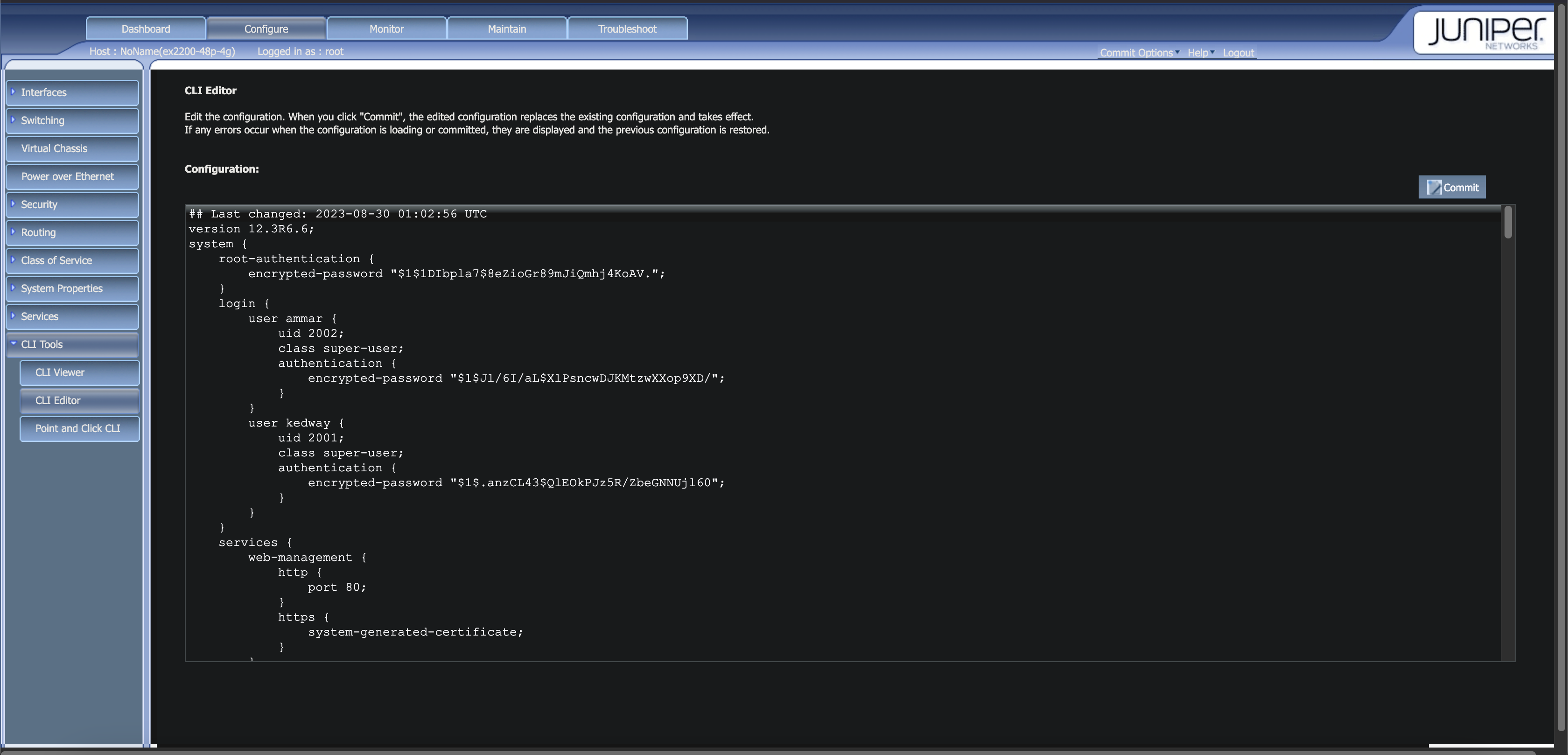Open the Commit Options menu
This screenshot has height=755, width=1568.
pyautogui.click(x=1136, y=52)
